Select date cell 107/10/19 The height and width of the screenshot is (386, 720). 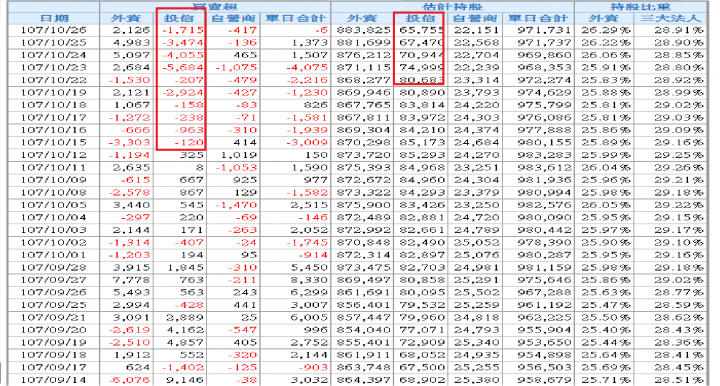click(x=53, y=92)
